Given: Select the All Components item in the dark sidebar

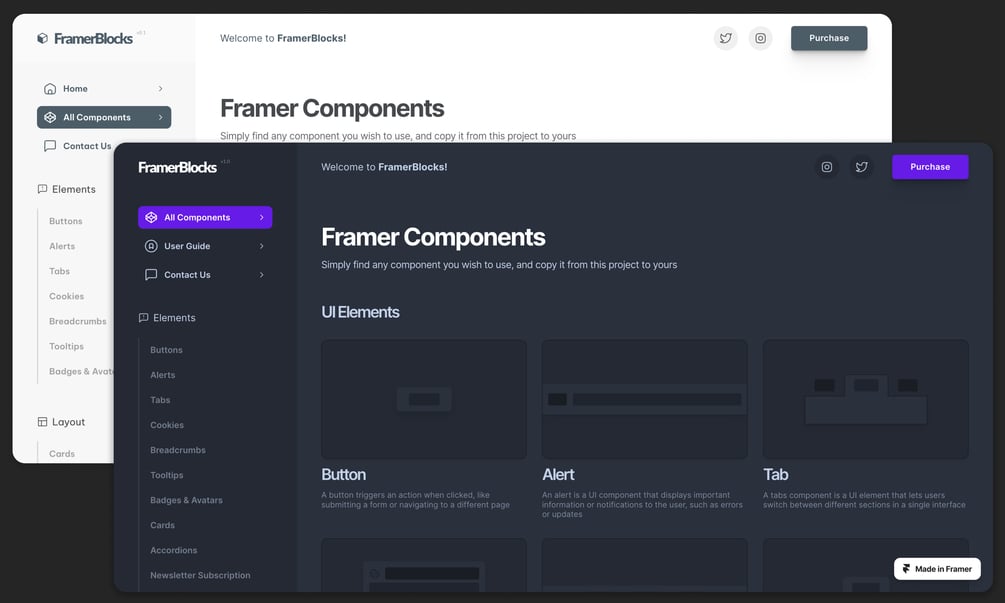Looking at the screenshot, I should pyautogui.click(x=205, y=218).
